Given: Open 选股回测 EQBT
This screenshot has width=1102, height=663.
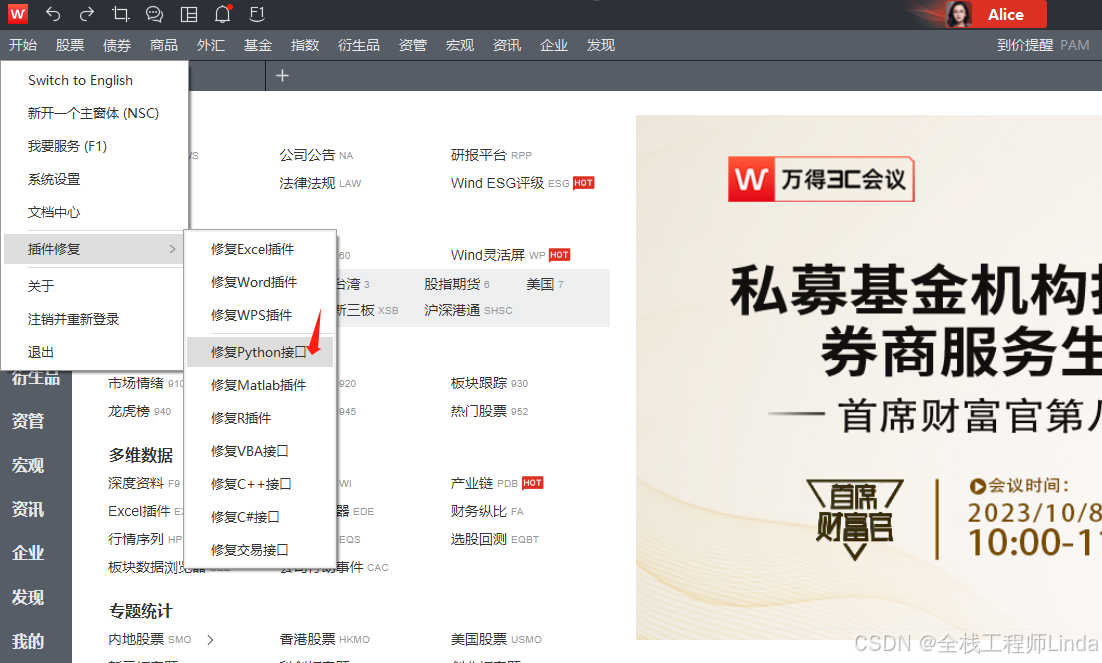Looking at the screenshot, I should (495, 539).
